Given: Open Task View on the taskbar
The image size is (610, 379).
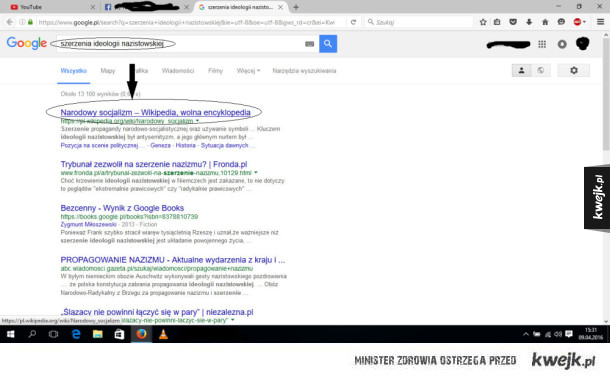Looking at the screenshot, I should coord(54,334).
